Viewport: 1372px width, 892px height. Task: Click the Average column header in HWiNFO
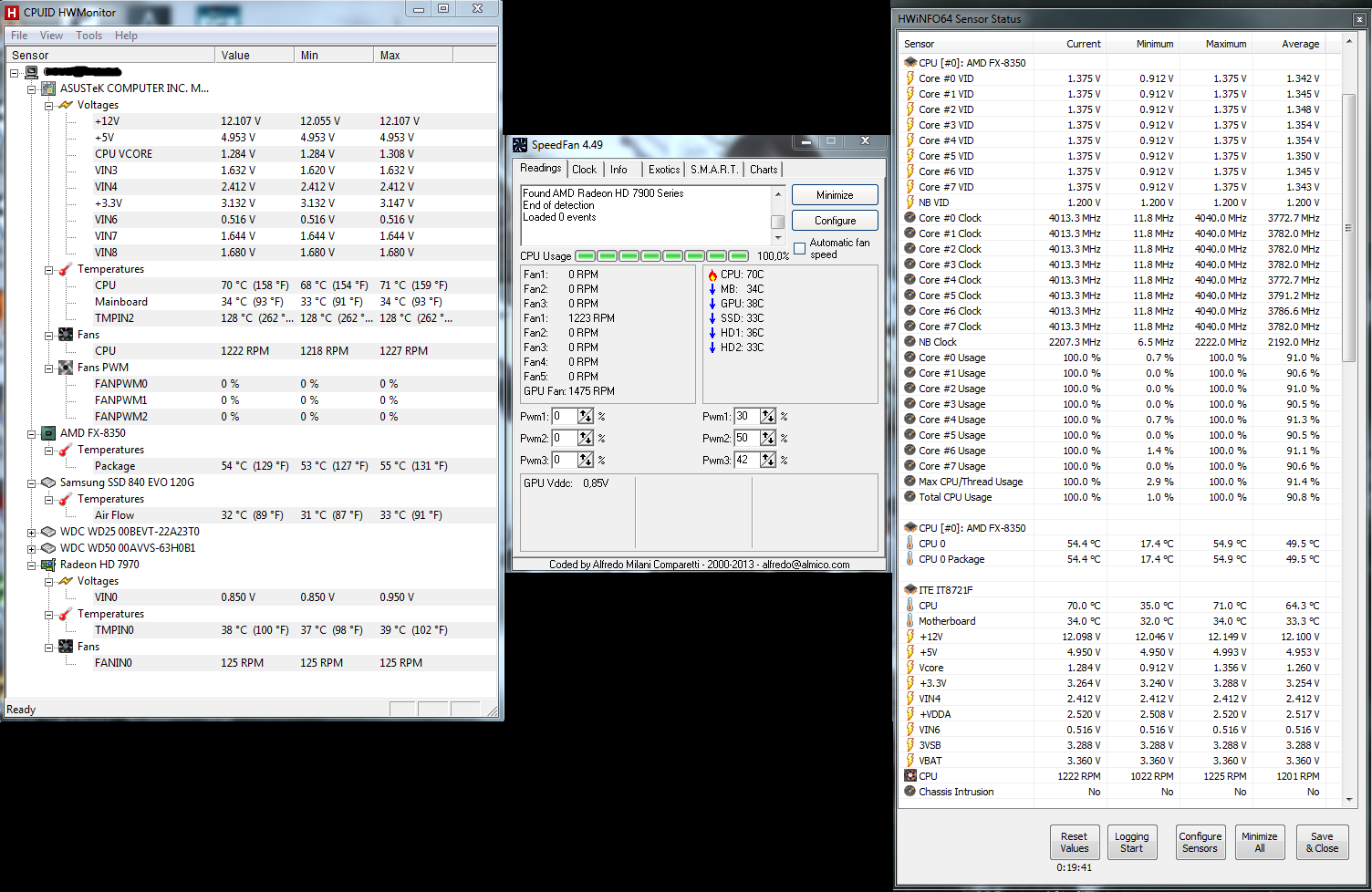[x=1288, y=44]
